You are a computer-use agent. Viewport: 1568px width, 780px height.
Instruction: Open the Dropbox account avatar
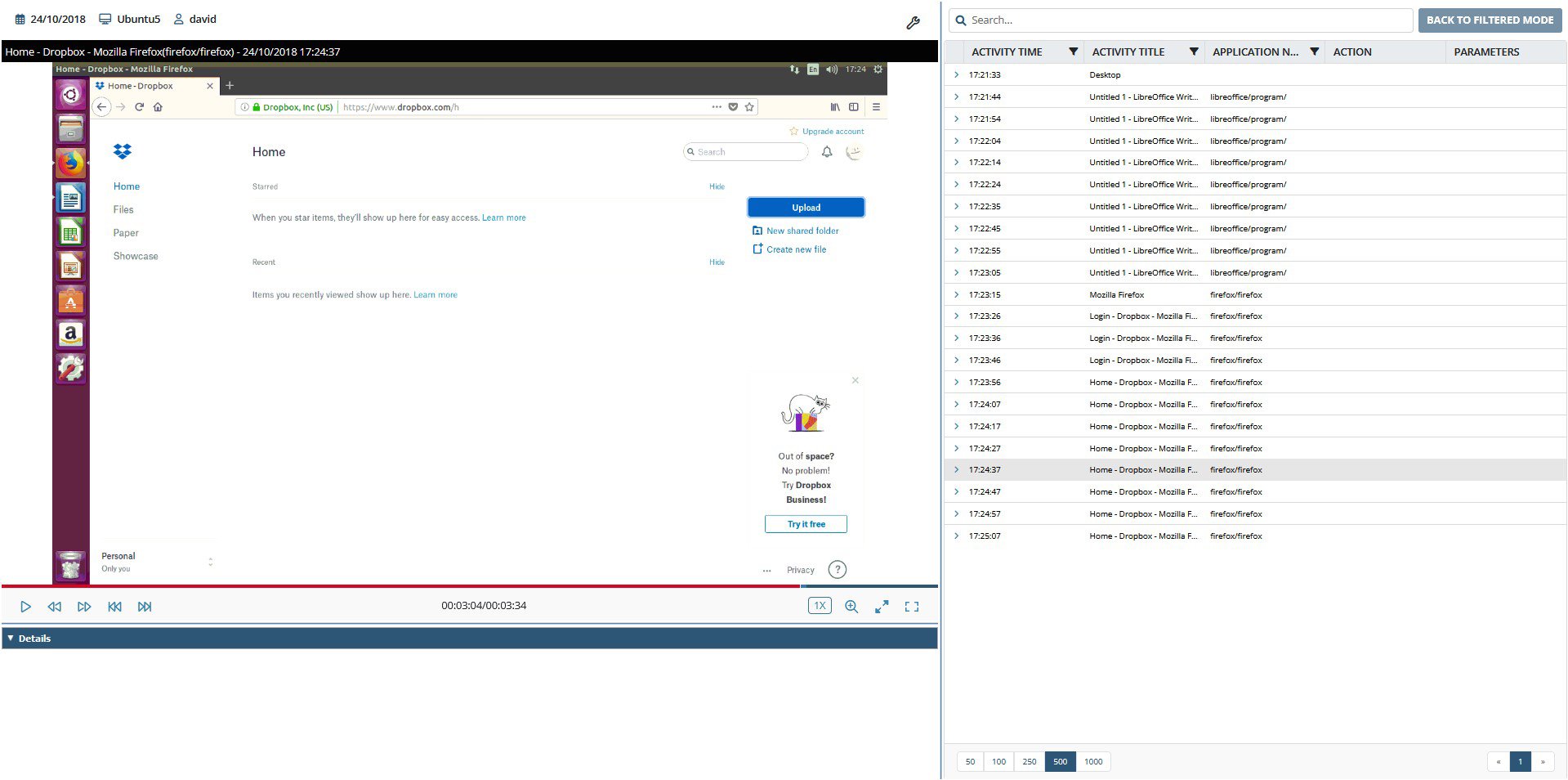tap(854, 152)
